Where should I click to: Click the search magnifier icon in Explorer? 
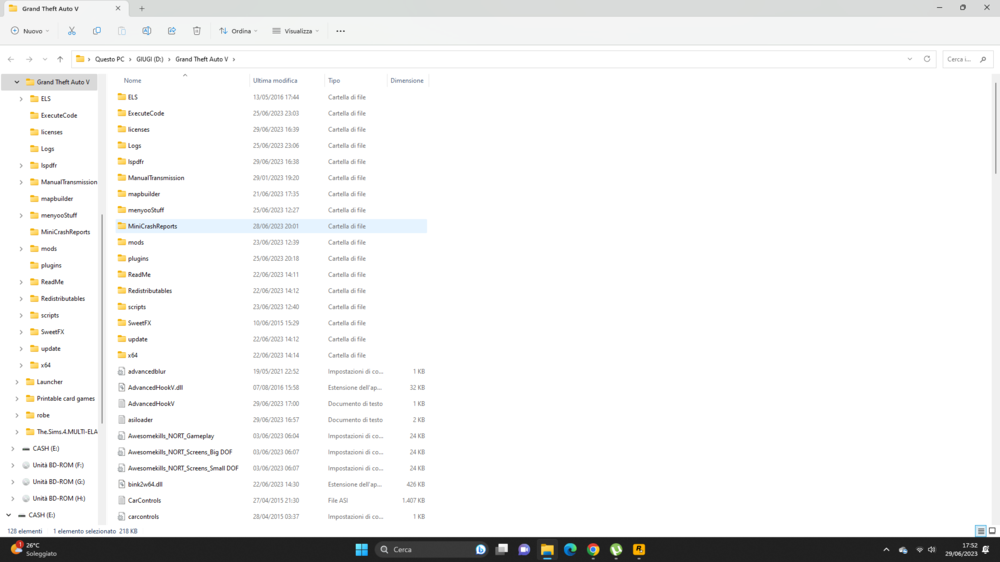click(x=983, y=59)
